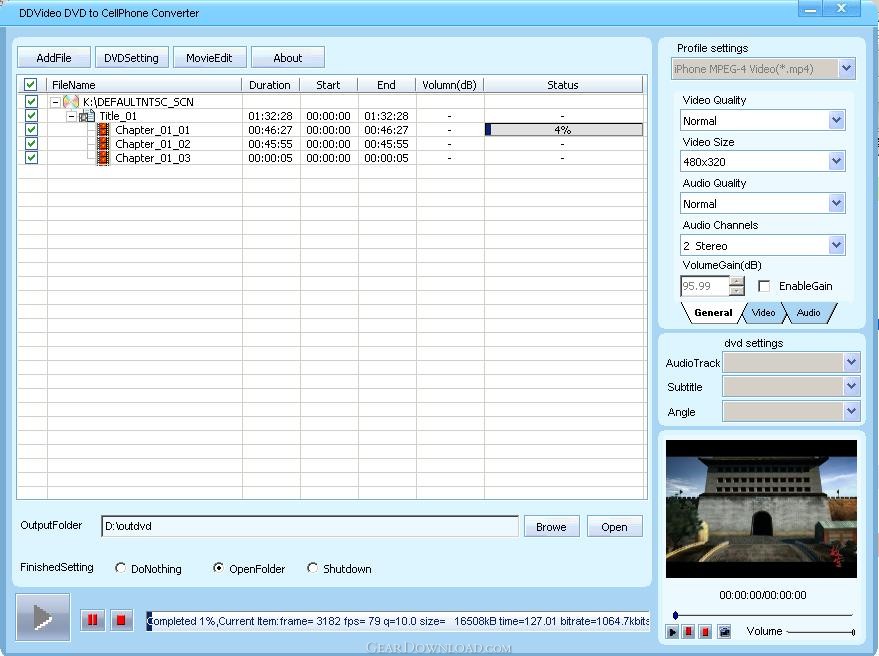
Task: Uncheck the Title_01 row checkbox
Action: point(31,116)
